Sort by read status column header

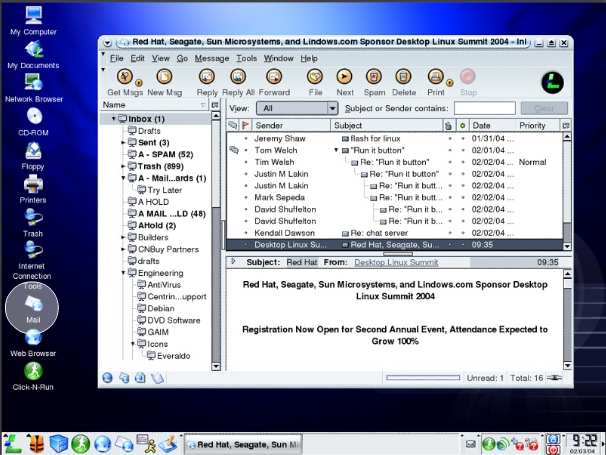(x=462, y=125)
